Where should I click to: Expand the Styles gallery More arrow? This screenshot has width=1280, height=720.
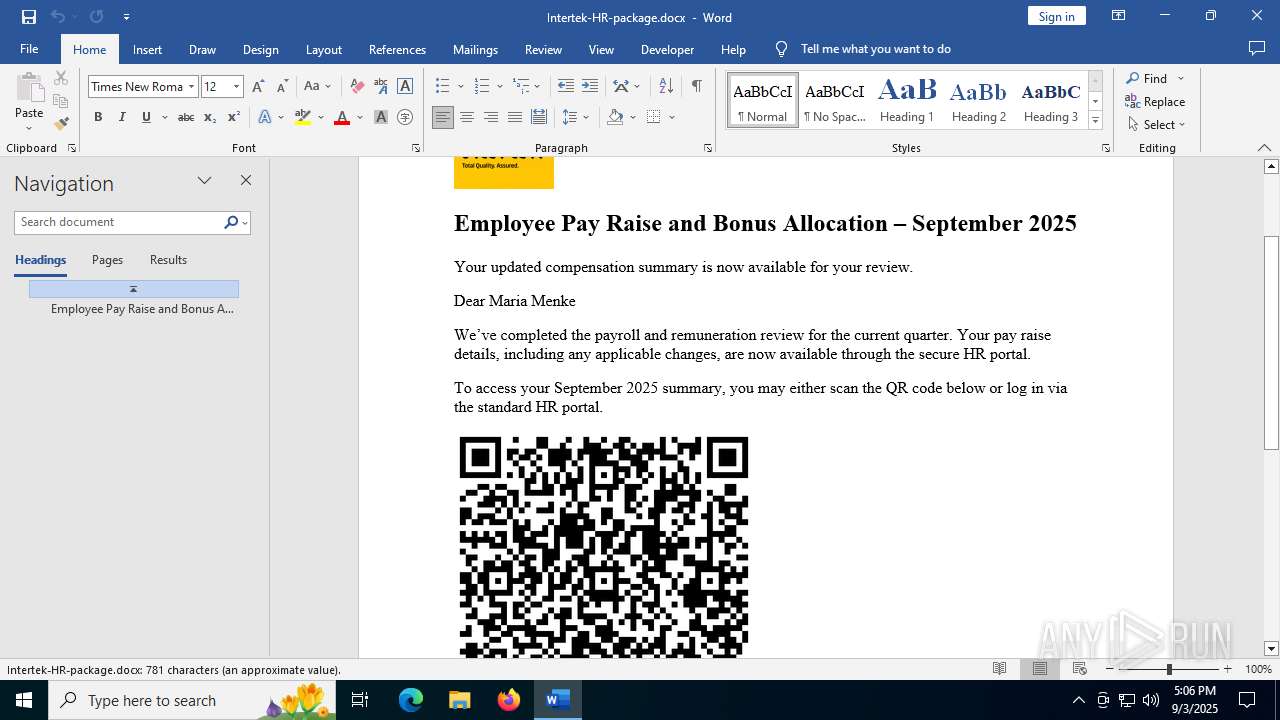pyautogui.click(x=1095, y=121)
